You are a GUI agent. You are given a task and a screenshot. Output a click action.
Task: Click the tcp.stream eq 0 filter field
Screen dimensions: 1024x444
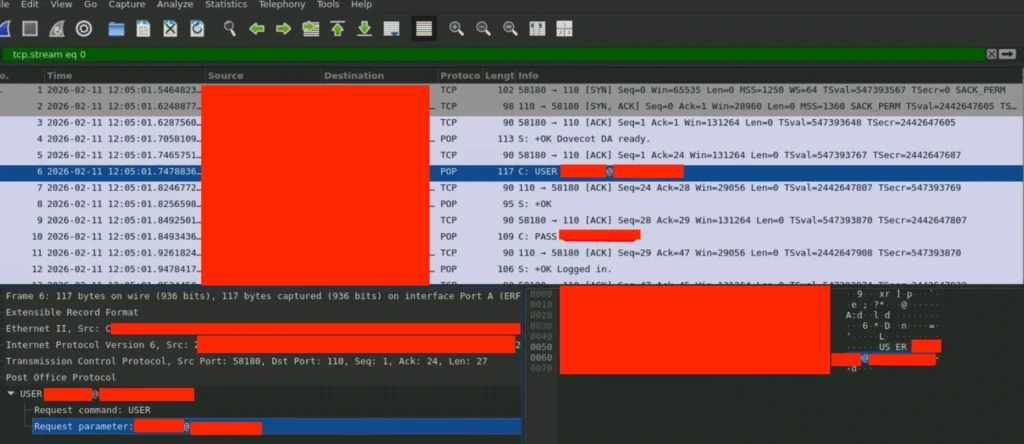[493, 54]
